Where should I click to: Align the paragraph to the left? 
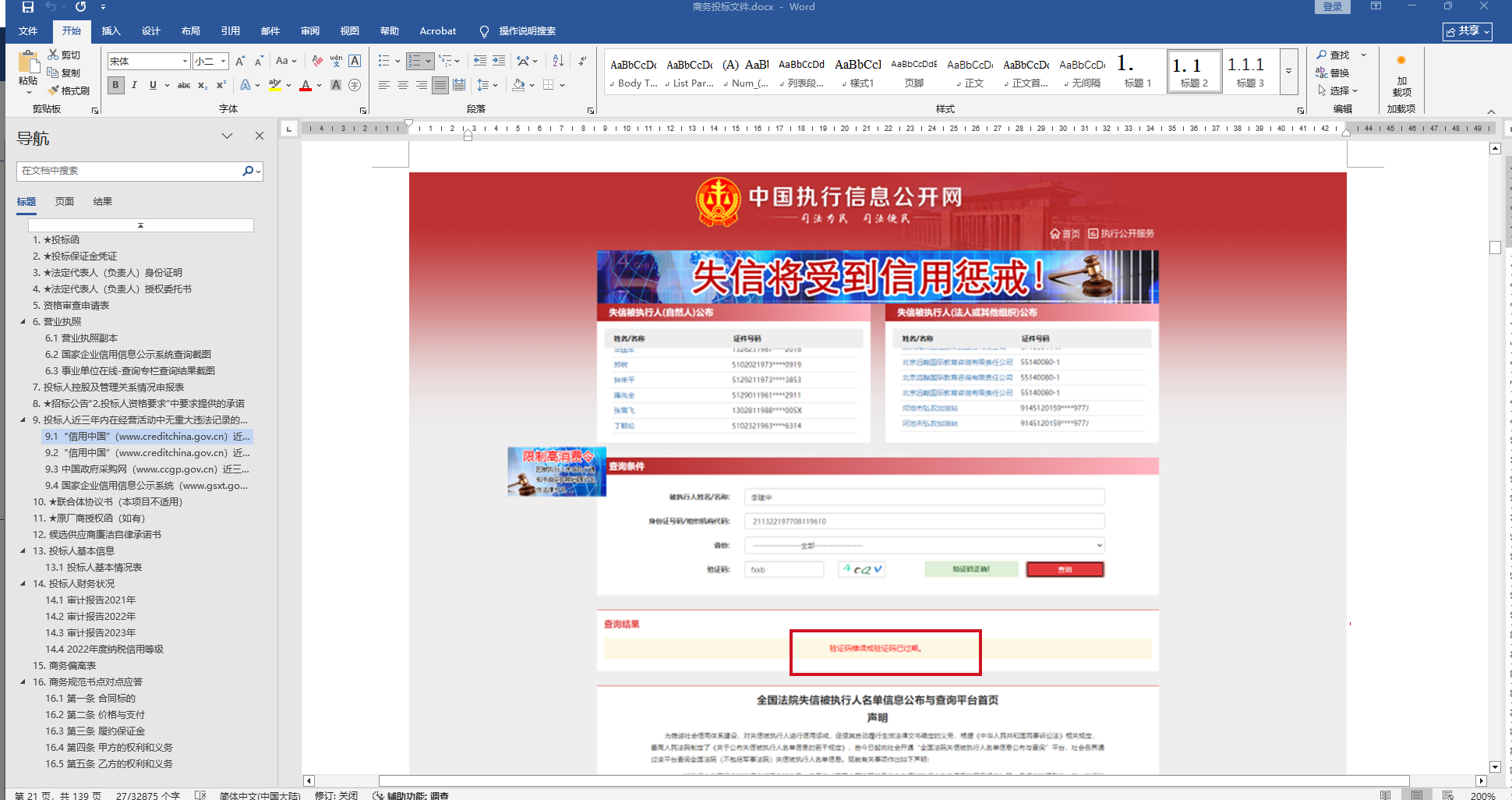click(x=384, y=85)
